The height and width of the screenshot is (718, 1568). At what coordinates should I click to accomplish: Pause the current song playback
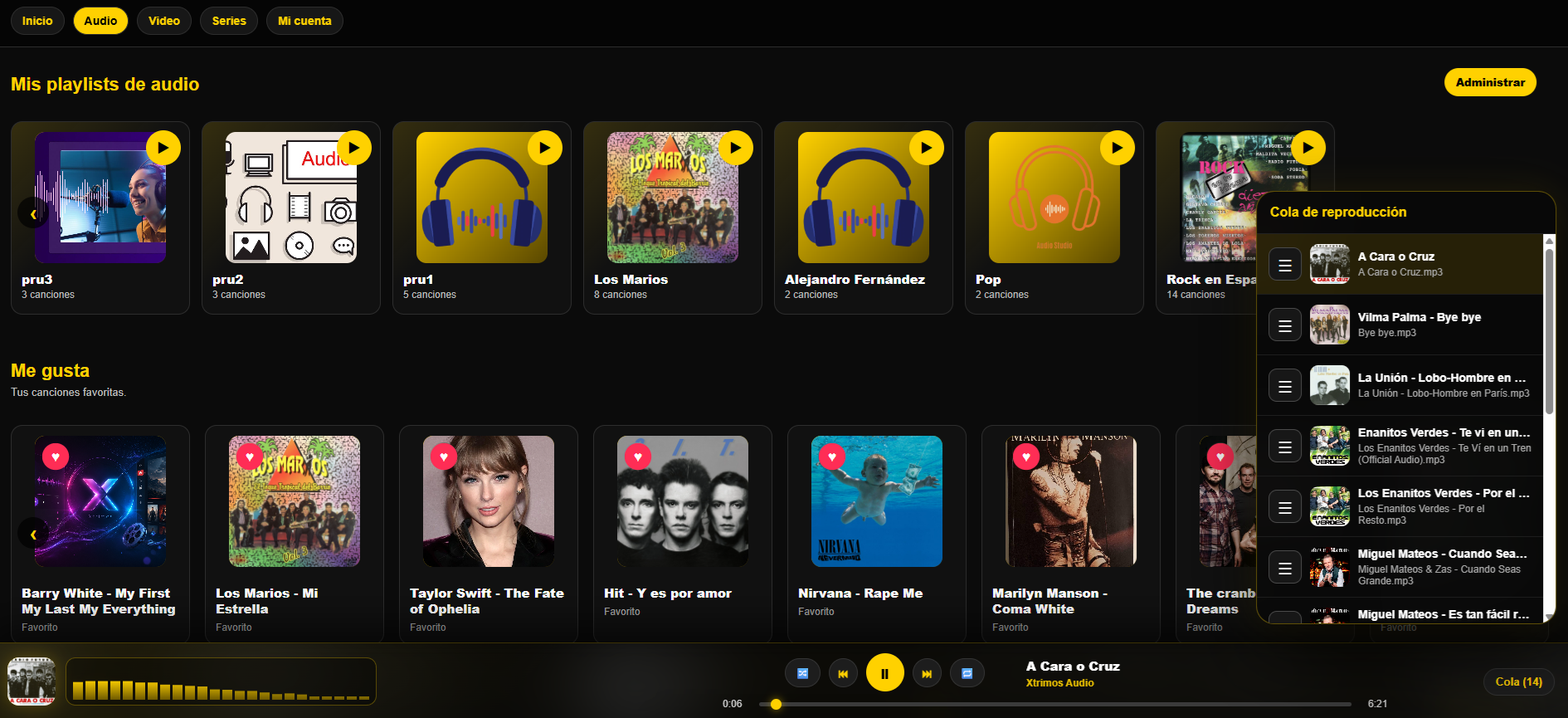pyautogui.click(x=884, y=673)
